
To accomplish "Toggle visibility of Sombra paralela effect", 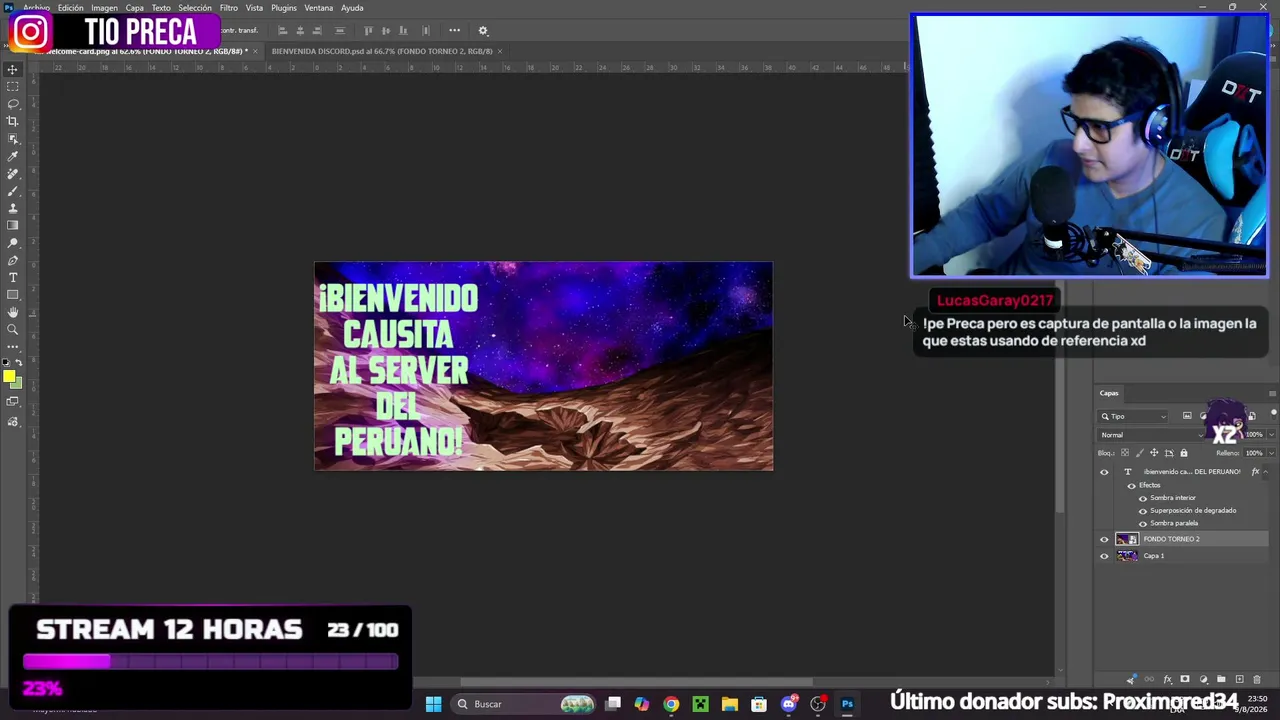I will (x=1143, y=524).
